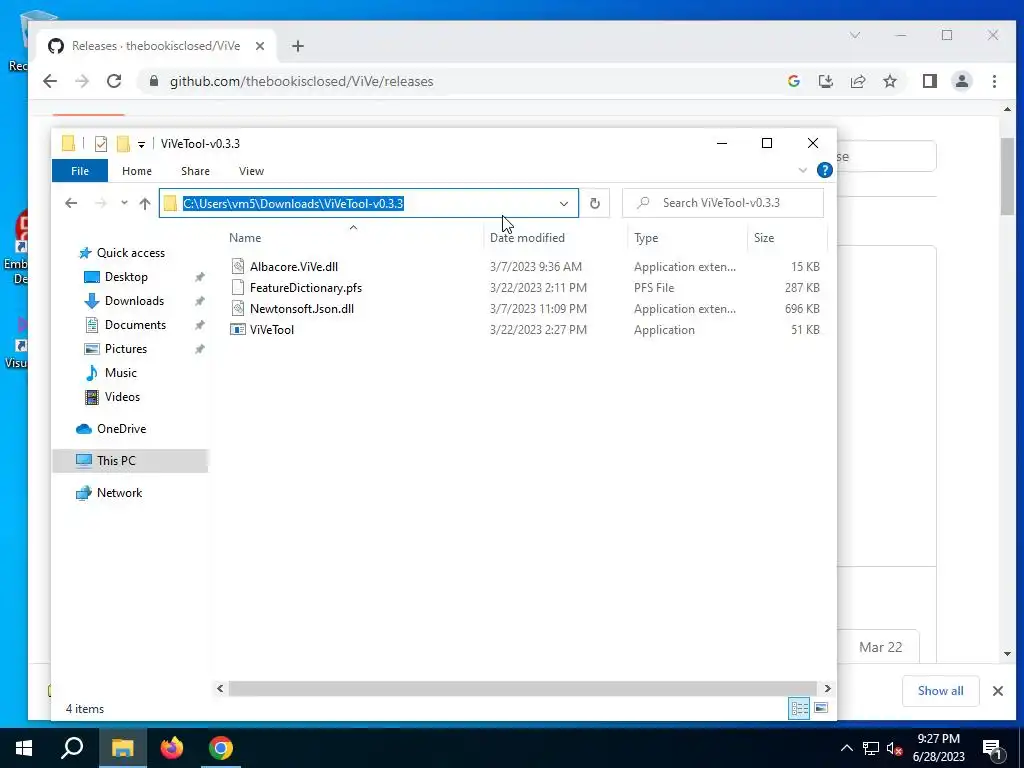Viewport: 1024px width, 768px height.
Task: Open the recent locations dropdown
Action: pos(124,203)
